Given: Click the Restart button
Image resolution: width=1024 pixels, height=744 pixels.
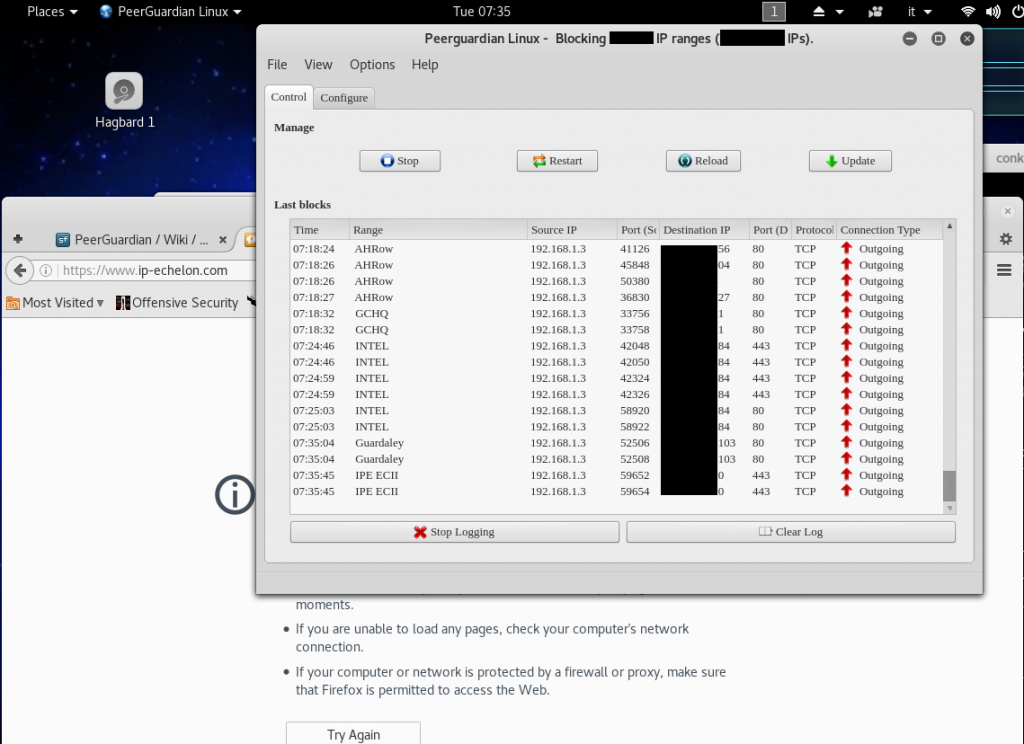Looking at the screenshot, I should coord(557,161).
